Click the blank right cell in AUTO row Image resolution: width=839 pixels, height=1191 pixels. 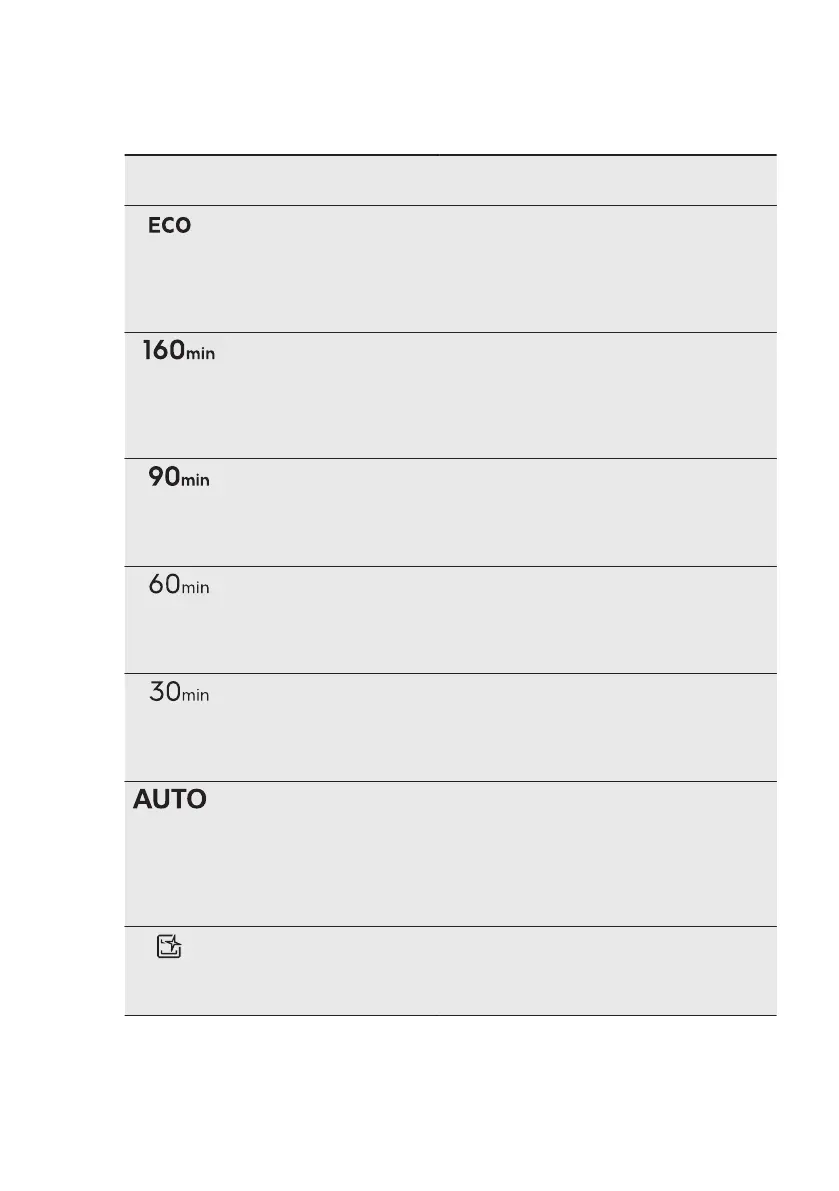click(606, 853)
